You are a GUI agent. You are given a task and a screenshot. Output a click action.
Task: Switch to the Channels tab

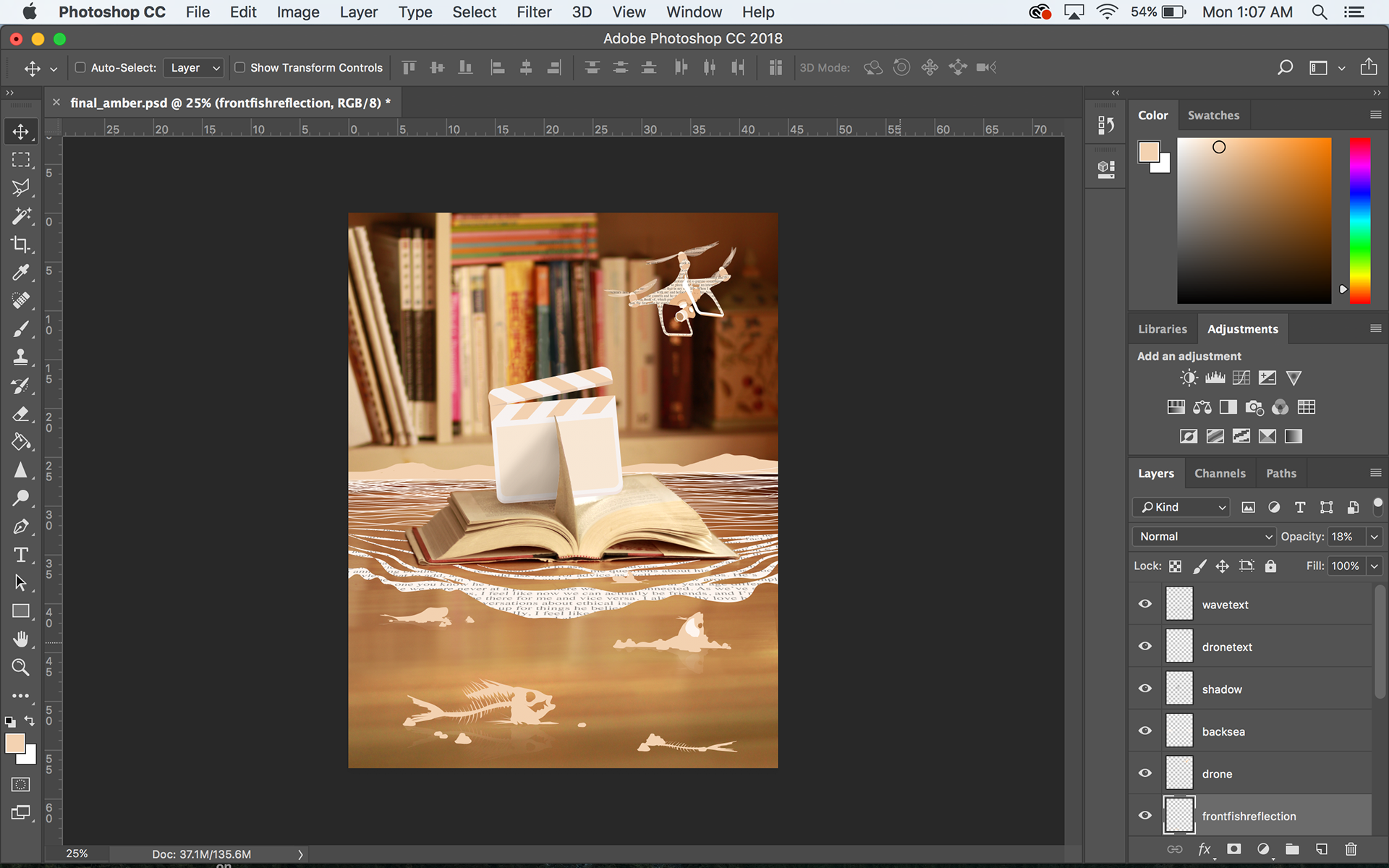click(x=1220, y=473)
